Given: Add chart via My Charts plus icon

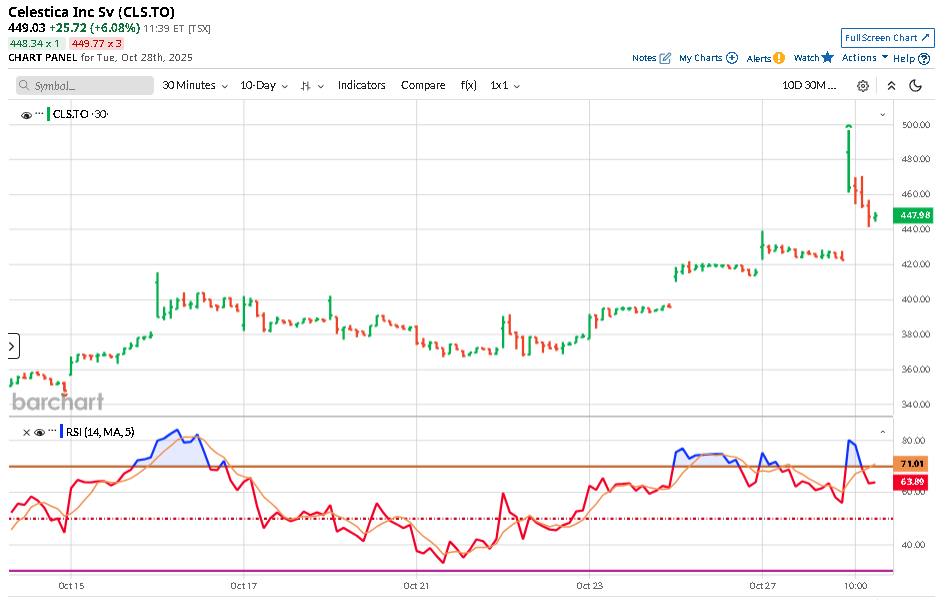Looking at the screenshot, I should 732,58.
